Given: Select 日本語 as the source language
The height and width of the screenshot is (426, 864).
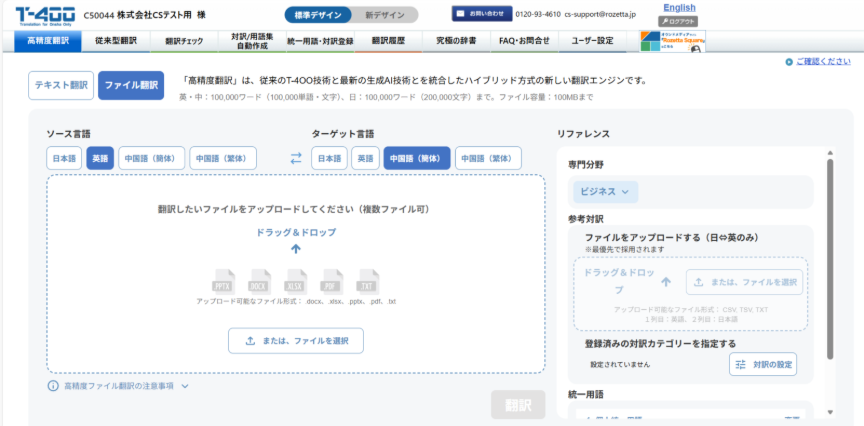Looking at the screenshot, I should [64, 158].
